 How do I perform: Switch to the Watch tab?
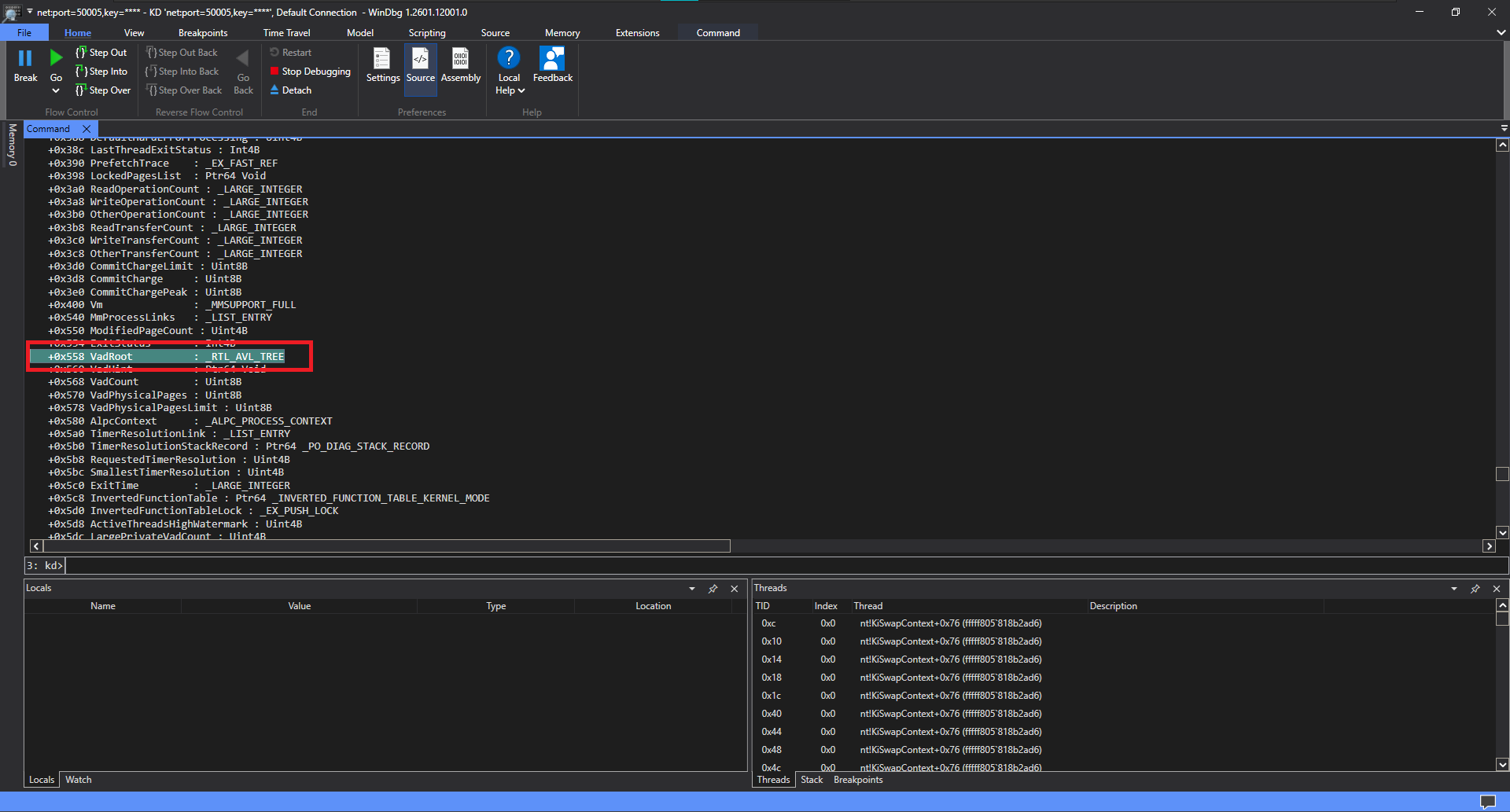click(x=78, y=779)
